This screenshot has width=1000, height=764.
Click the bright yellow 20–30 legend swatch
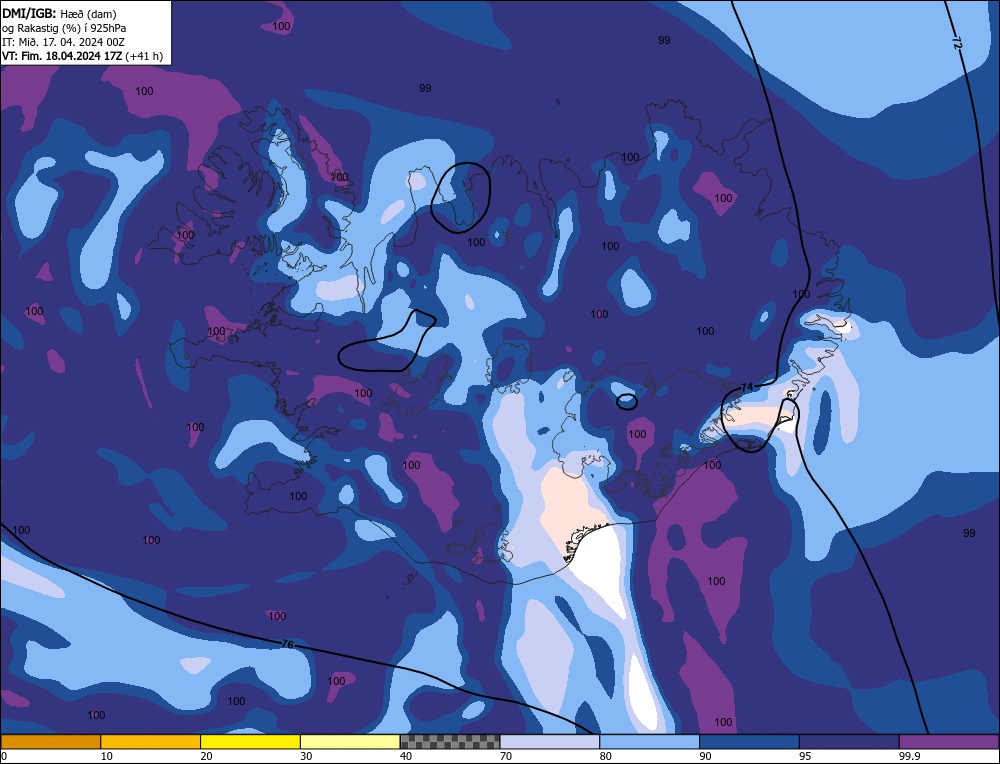[x=250, y=742]
